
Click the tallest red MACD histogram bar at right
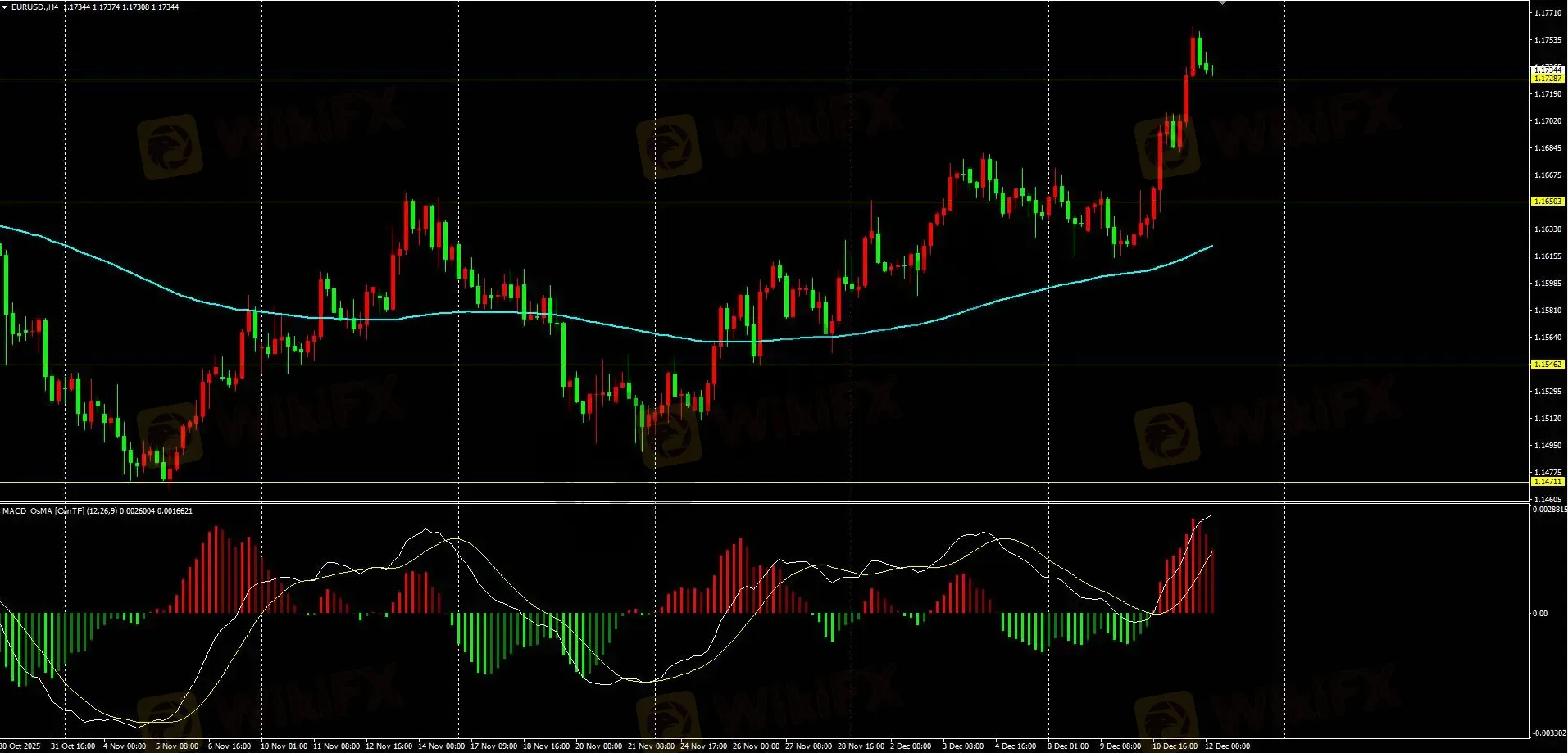(1194, 565)
